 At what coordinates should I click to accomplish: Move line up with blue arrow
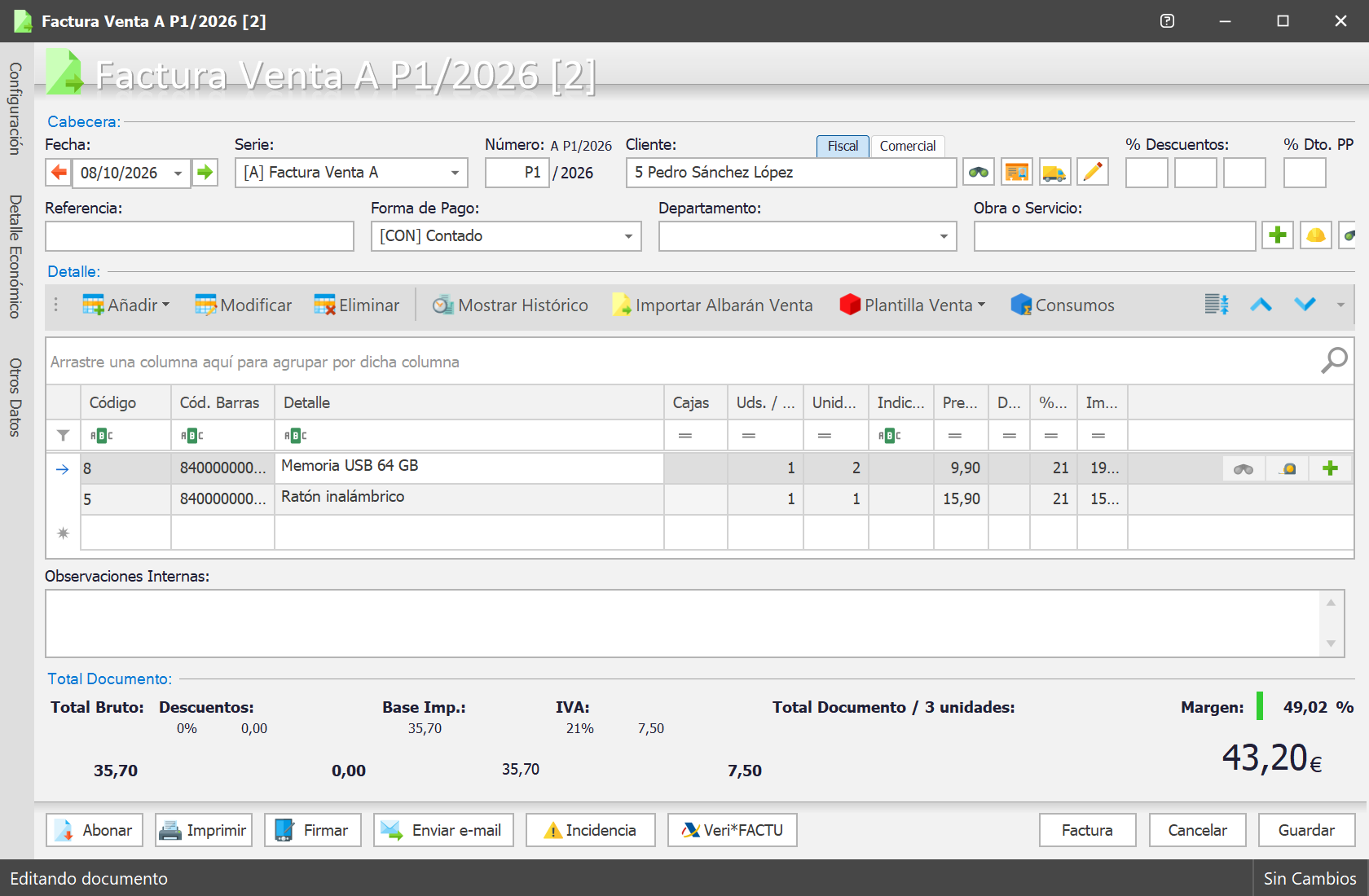click(x=1261, y=305)
